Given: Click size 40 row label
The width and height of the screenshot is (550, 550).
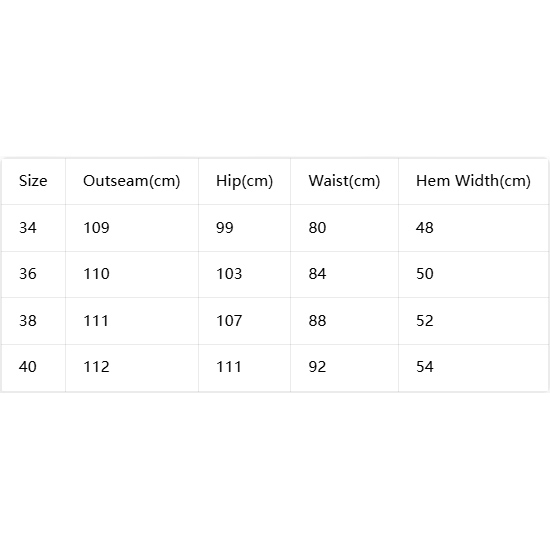Looking at the screenshot, I should click(28, 367).
